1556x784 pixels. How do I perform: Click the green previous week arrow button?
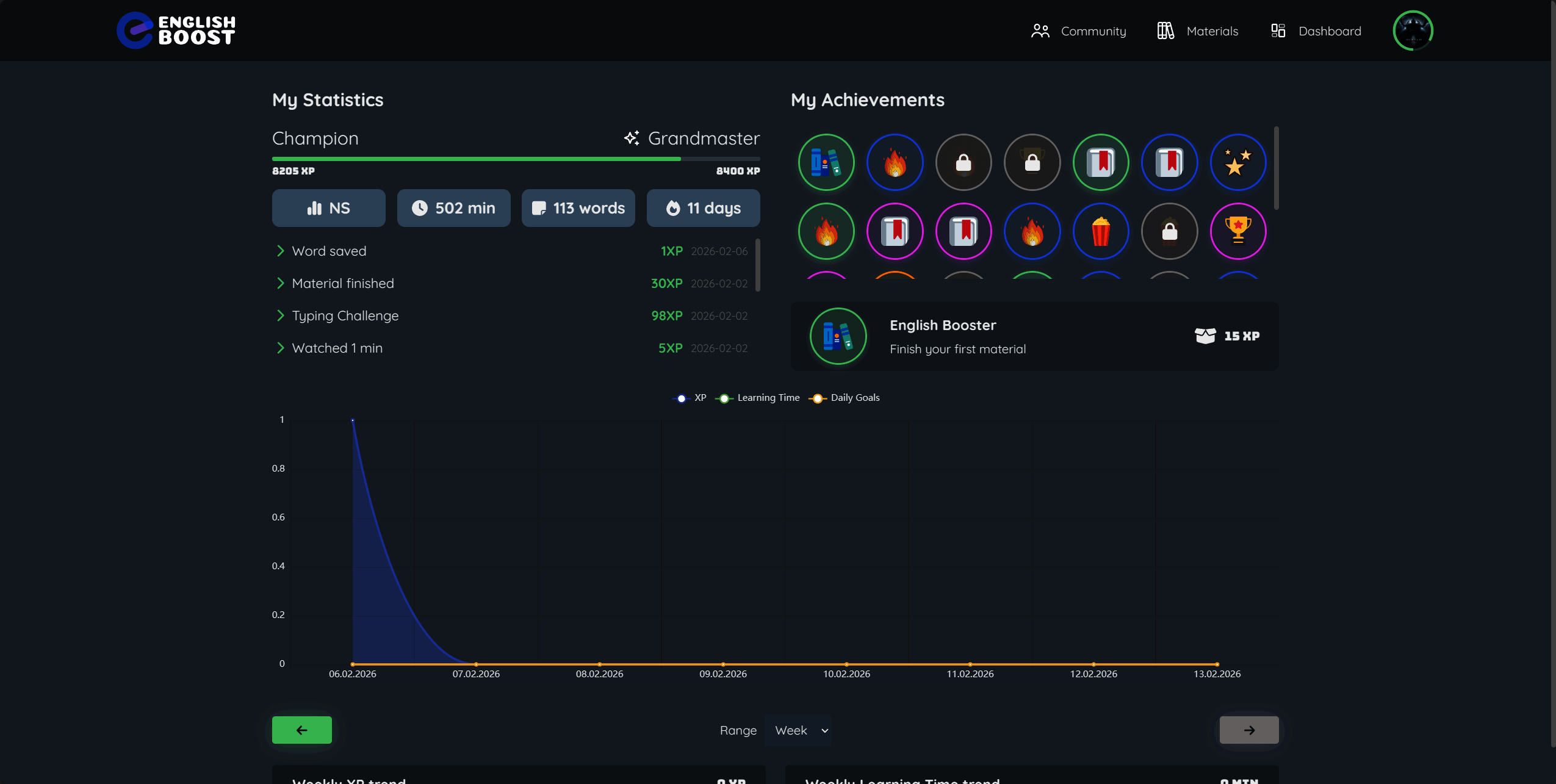click(301, 730)
